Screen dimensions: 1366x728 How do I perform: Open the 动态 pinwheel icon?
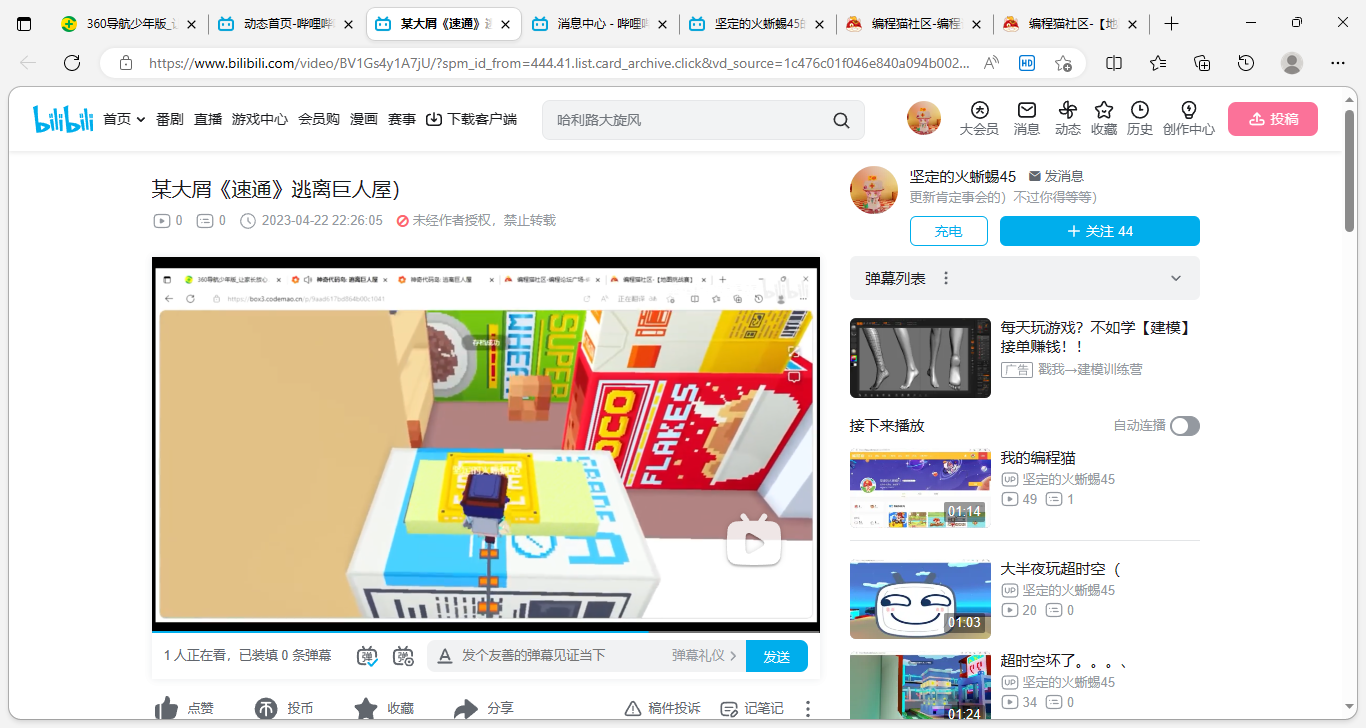[x=1067, y=118]
